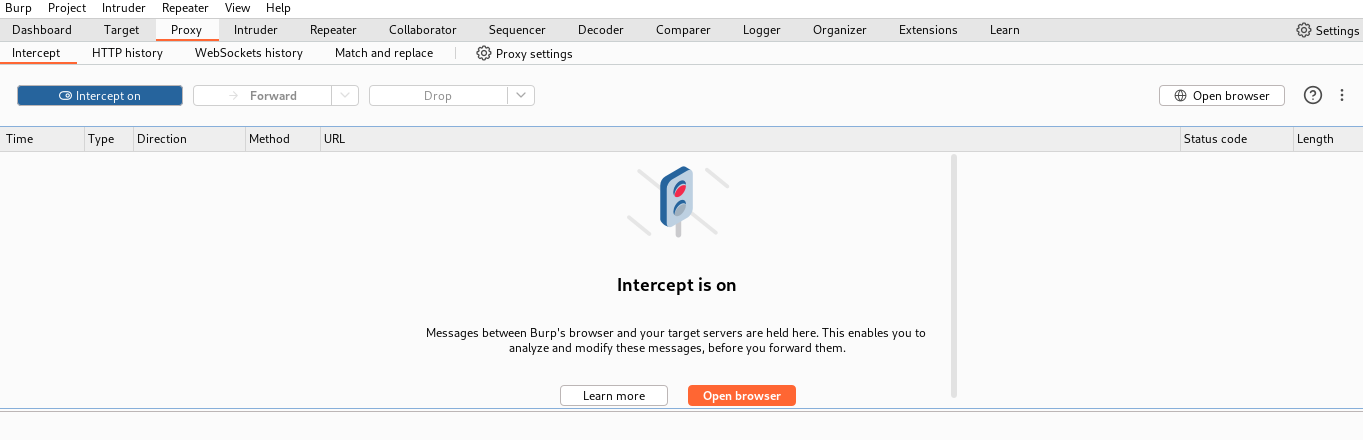Open the Burp menu
The height and width of the screenshot is (440, 1363).
tap(18, 8)
